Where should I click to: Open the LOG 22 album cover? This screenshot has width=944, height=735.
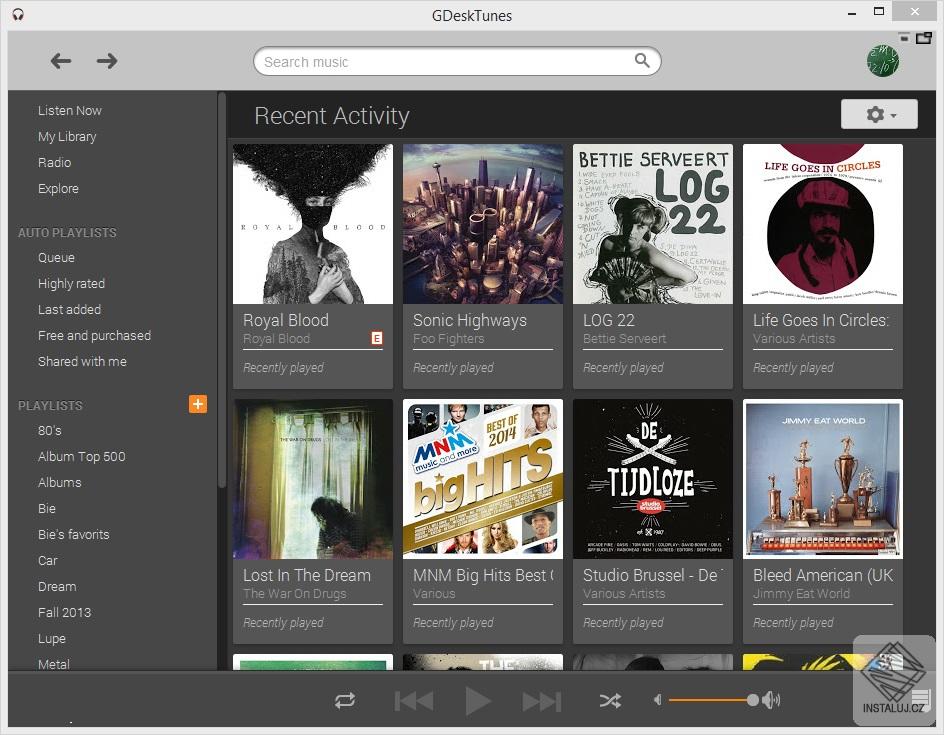pyautogui.click(x=653, y=224)
